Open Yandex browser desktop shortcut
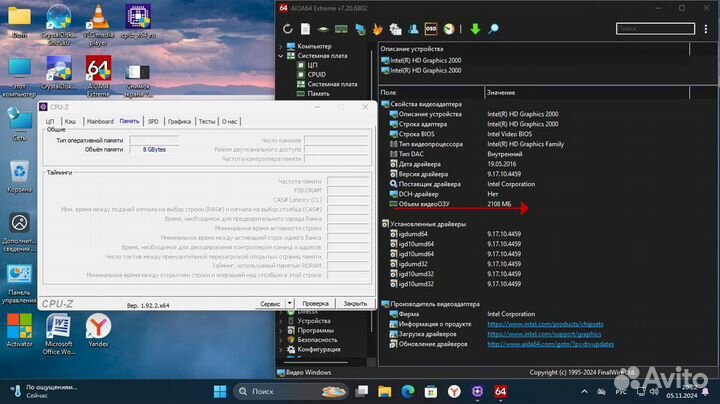This screenshot has height=404, width=720. (97, 329)
